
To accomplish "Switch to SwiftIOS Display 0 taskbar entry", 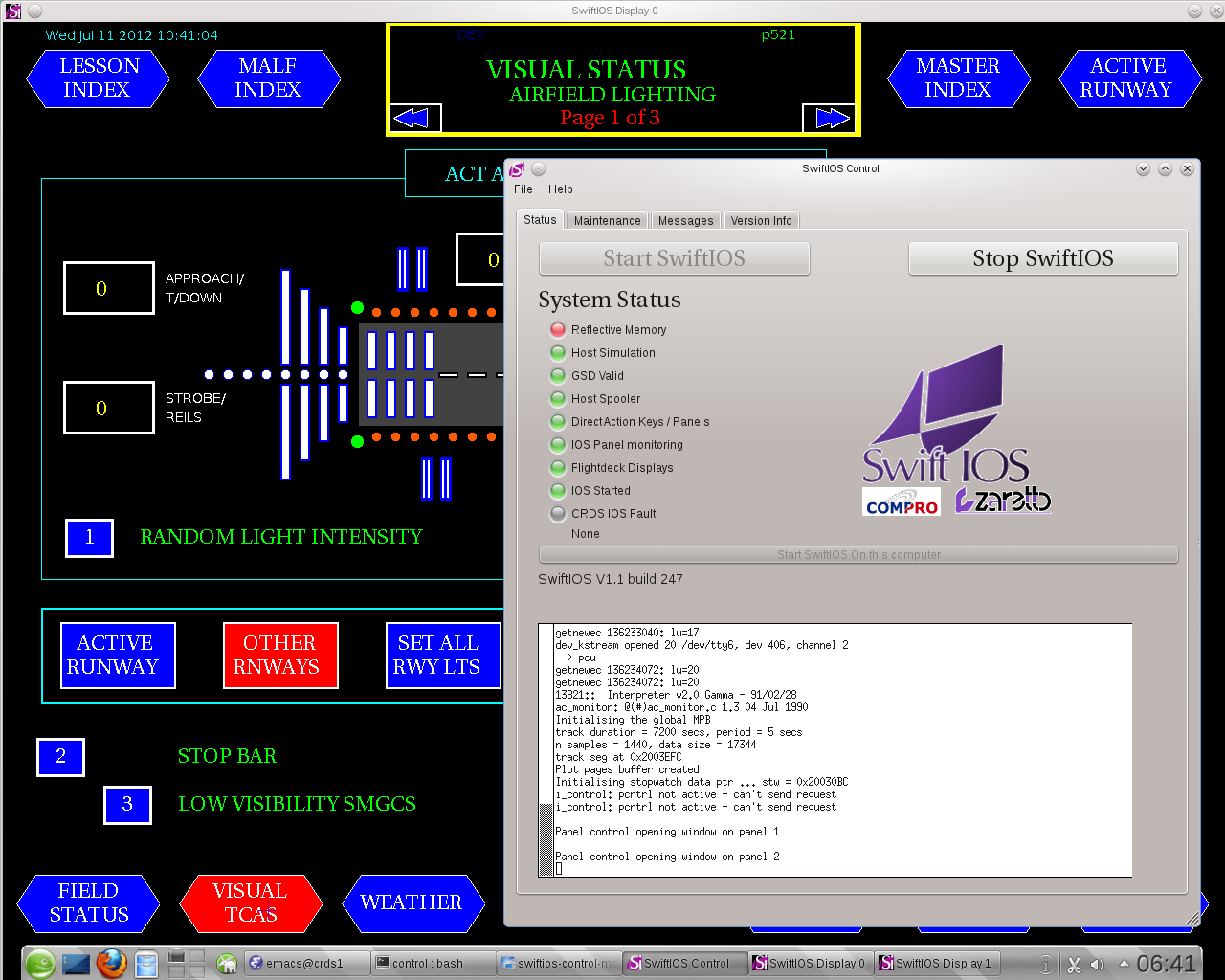I will point(811,963).
